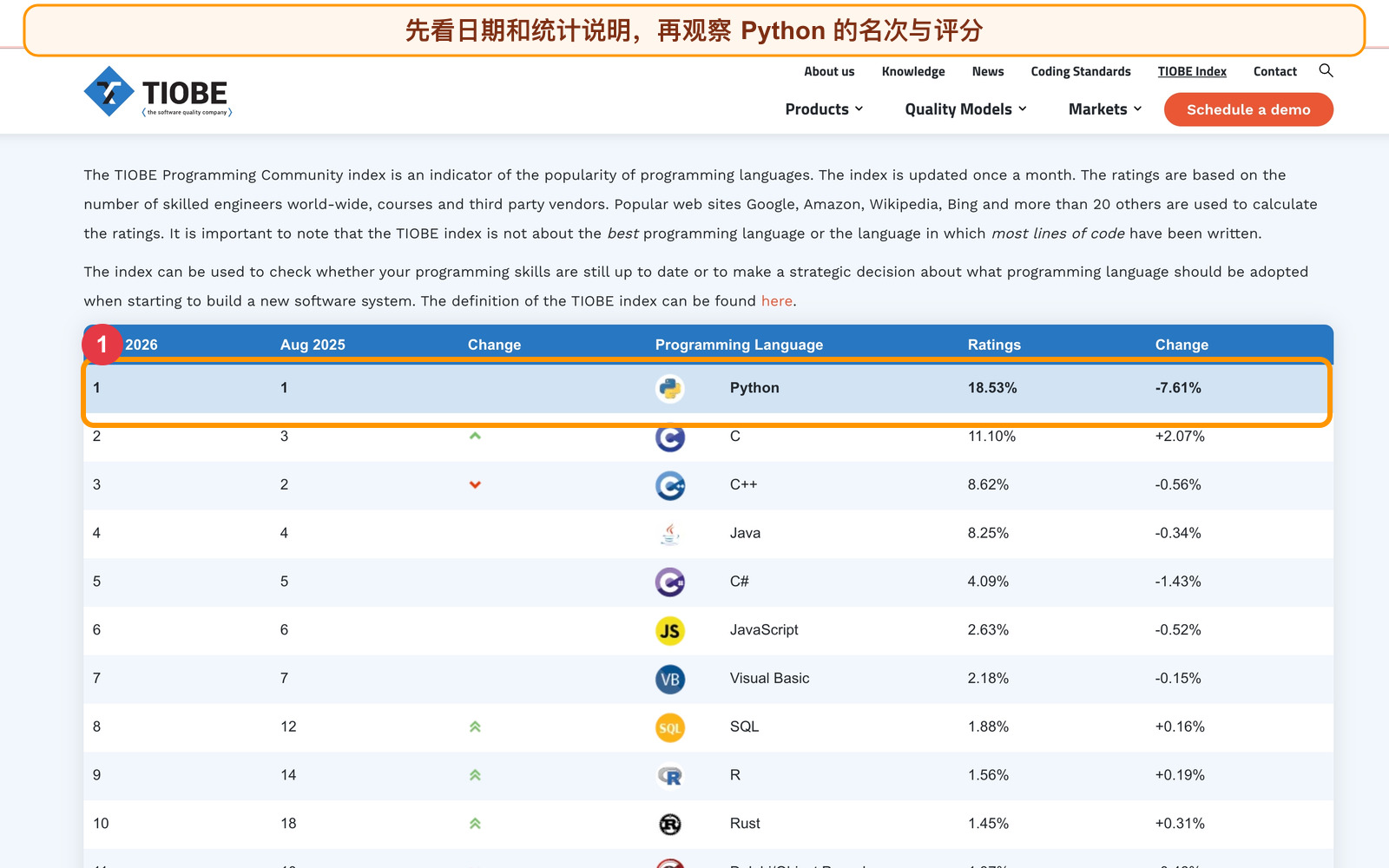Viewport: 1389px width, 868px height.
Task: Click the Java change -0.34%
Action: pyautogui.click(x=1178, y=533)
